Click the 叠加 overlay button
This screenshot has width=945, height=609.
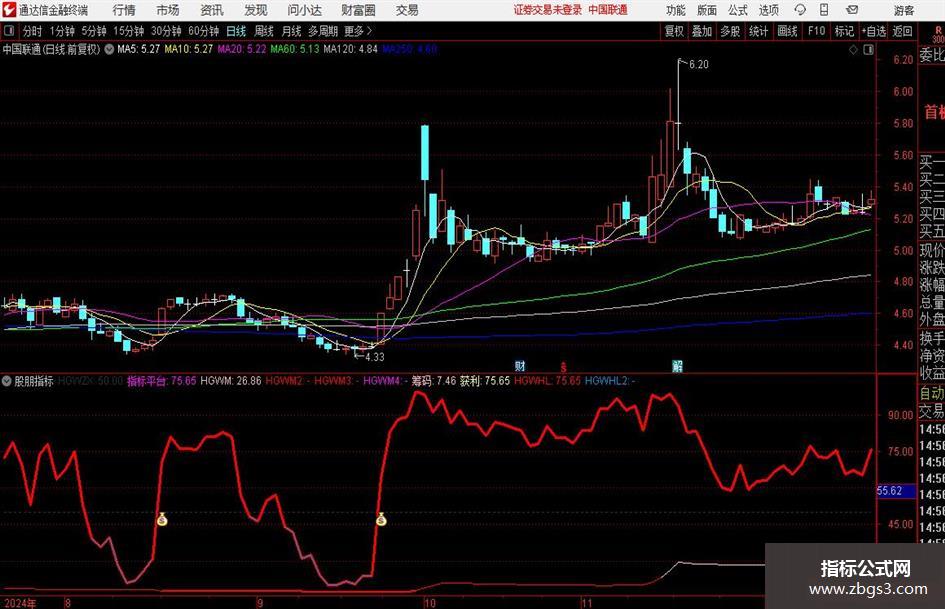(x=702, y=31)
